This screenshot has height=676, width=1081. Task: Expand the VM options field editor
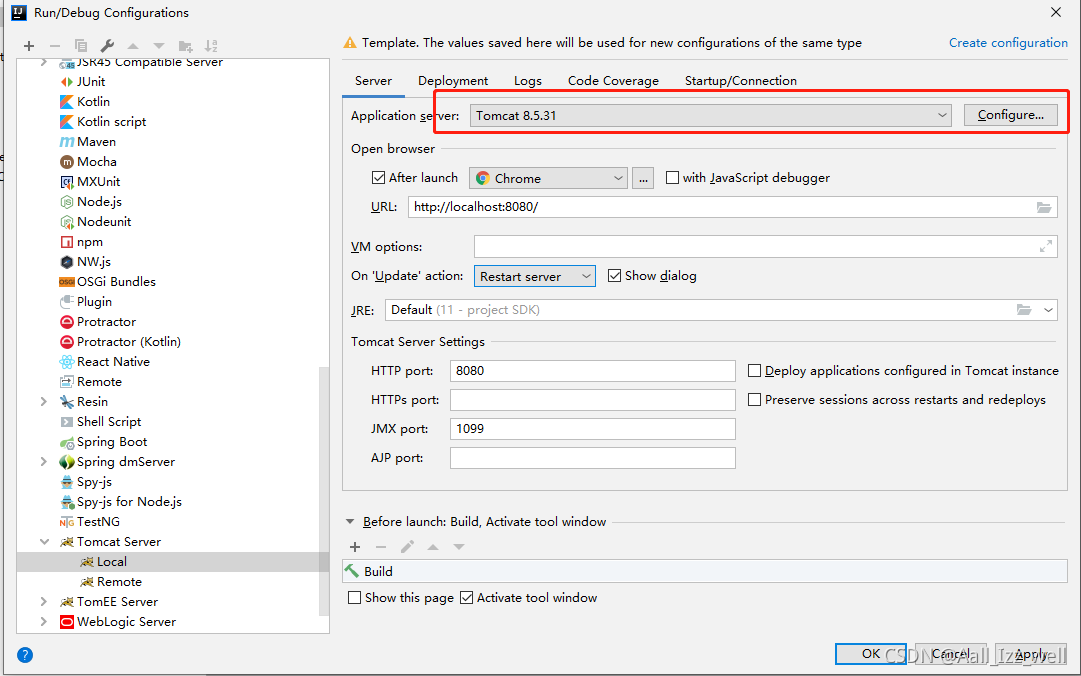click(1046, 246)
